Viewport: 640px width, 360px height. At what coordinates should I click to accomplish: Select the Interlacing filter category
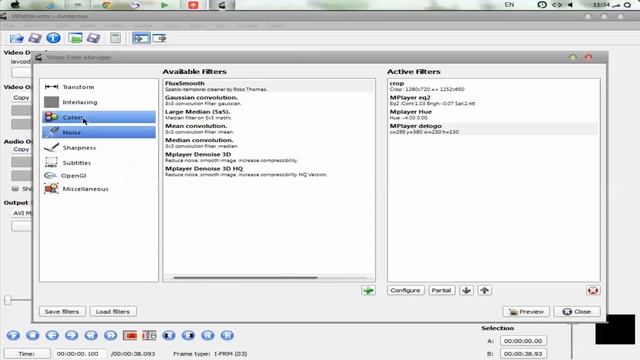(x=99, y=102)
